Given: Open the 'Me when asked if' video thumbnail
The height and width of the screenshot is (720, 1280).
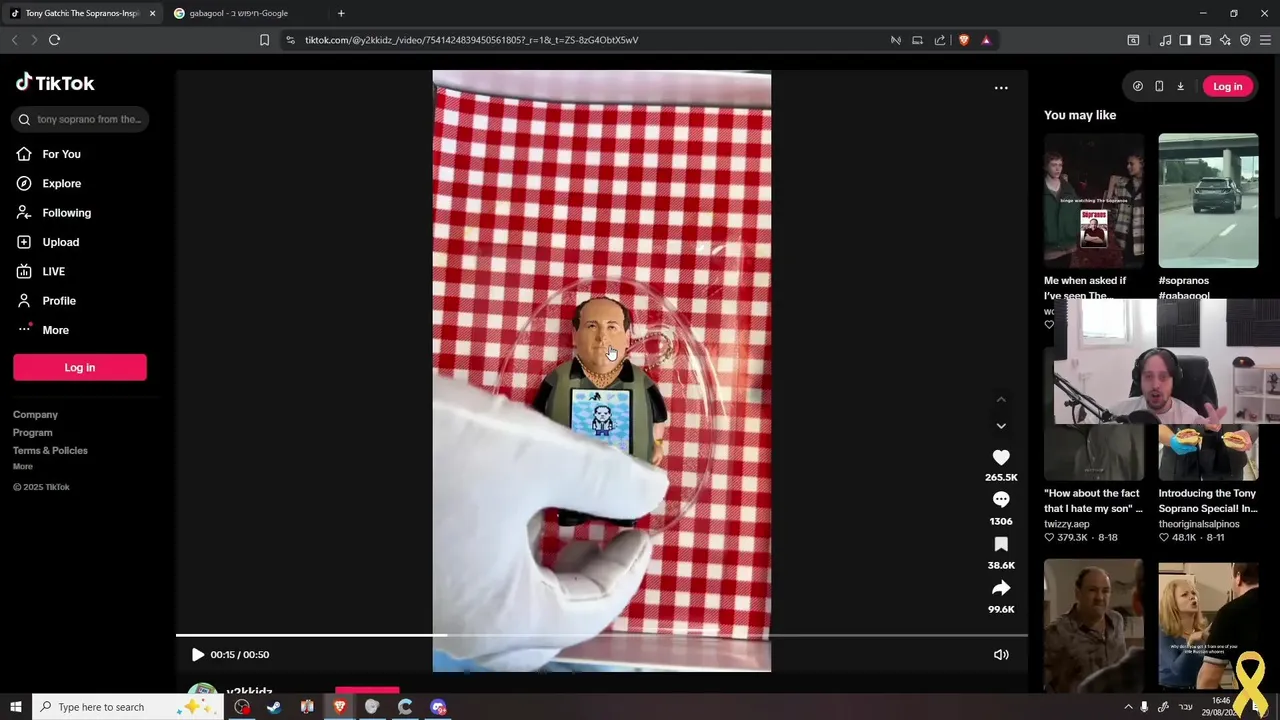Looking at the screenshot, I should pos(1094,201).
